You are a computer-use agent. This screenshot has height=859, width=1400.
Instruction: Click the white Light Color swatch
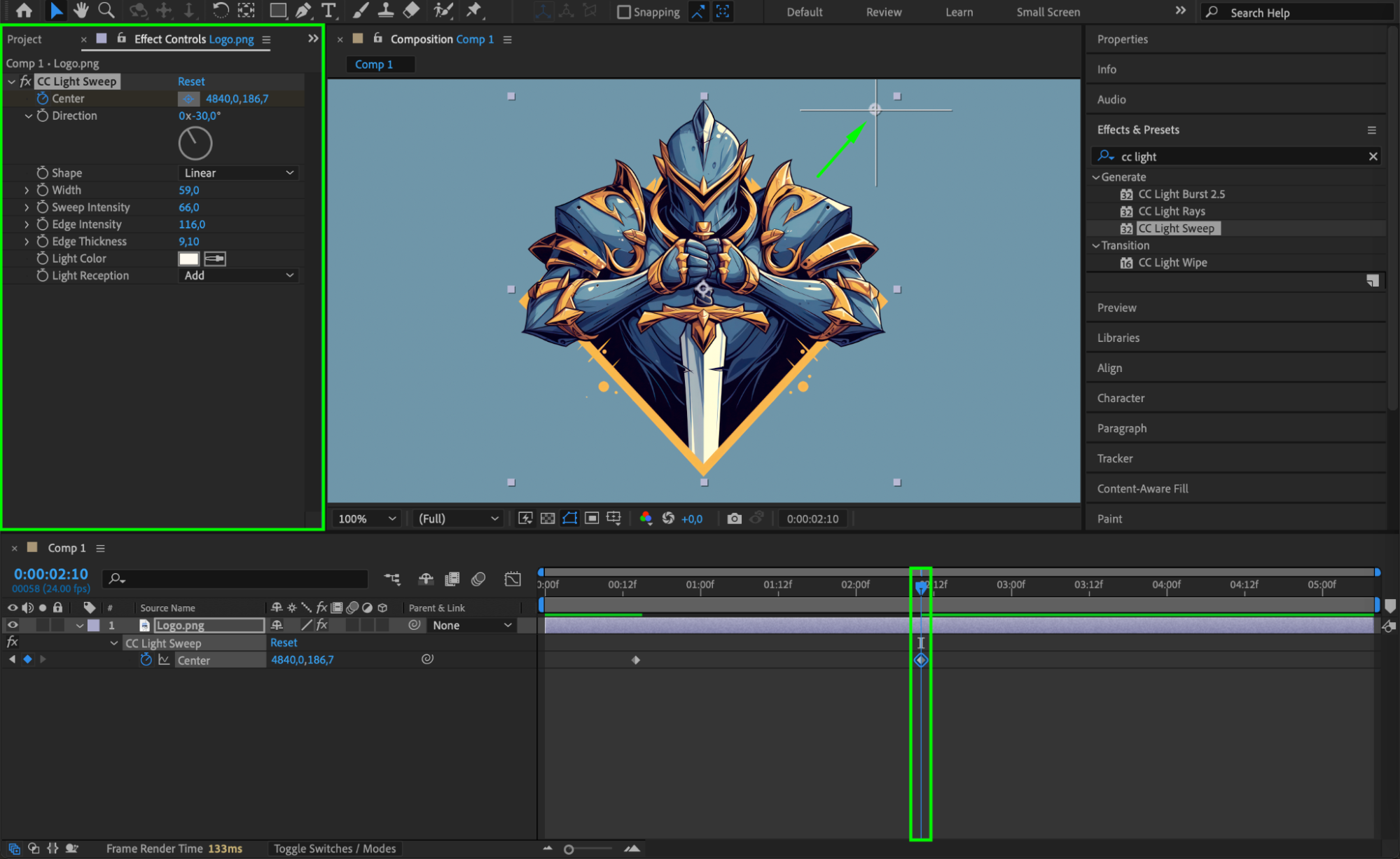click(x=188, y=259)
